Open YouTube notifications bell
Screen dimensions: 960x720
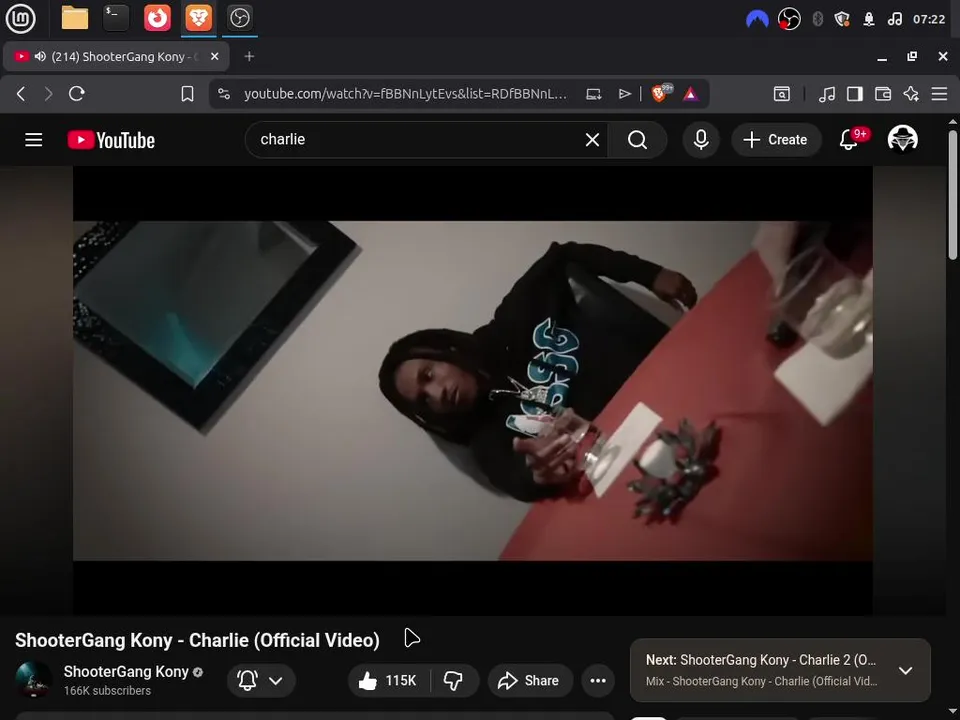pos(850,140)
